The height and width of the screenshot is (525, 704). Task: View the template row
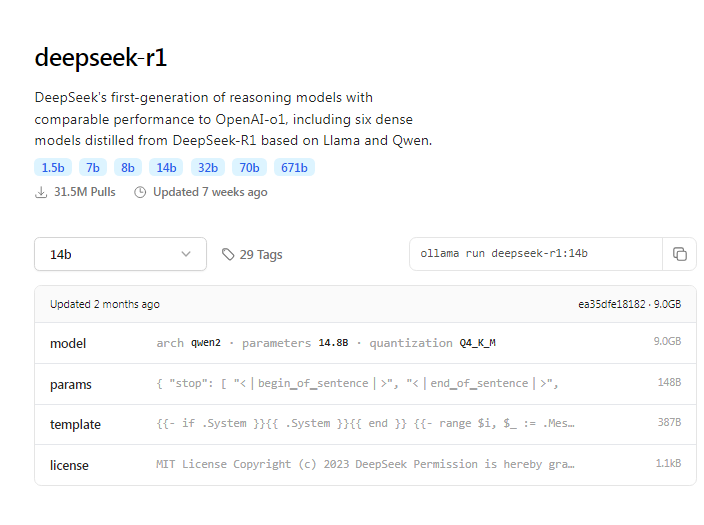pyautogui.click(x=365, y=424)
